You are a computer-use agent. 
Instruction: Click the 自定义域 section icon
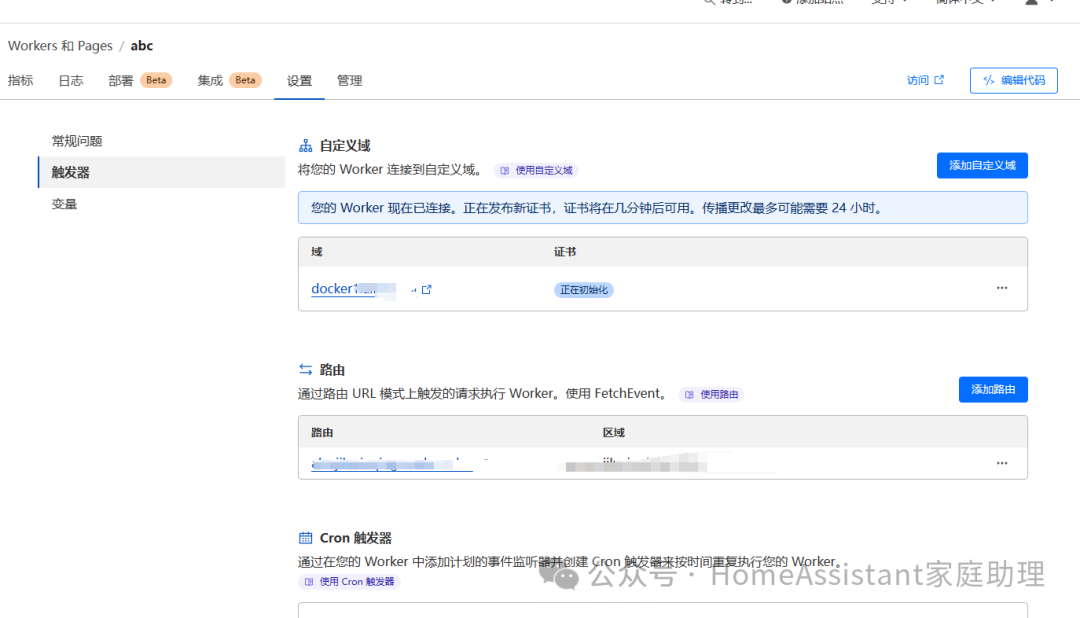point(305,145)
